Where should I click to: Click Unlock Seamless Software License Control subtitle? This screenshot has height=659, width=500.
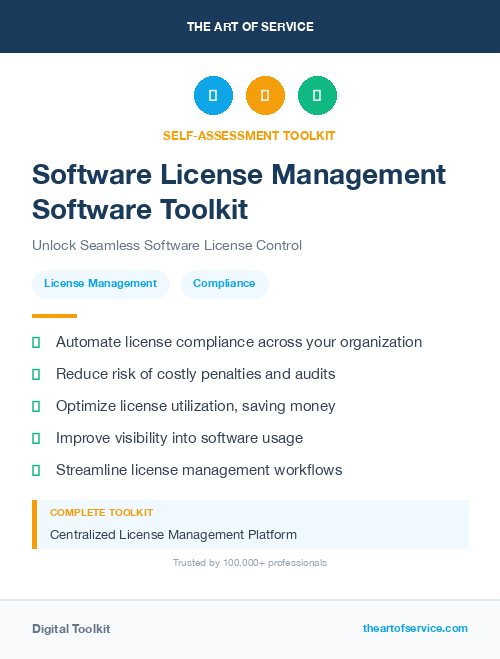[167, 245]
